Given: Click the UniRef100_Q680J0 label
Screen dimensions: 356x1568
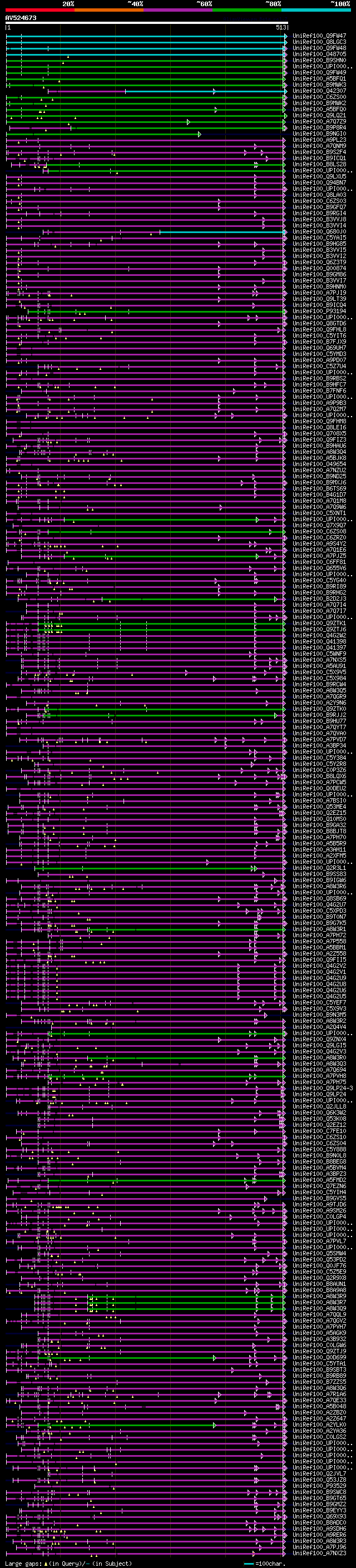Looking at the screenshot, I should tap(319, 231).
